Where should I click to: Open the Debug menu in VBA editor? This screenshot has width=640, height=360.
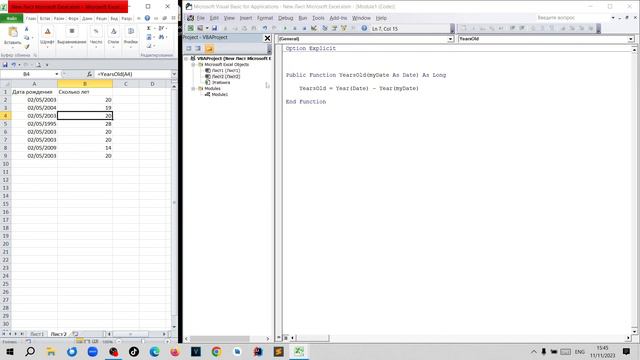(x=286, y=18)
